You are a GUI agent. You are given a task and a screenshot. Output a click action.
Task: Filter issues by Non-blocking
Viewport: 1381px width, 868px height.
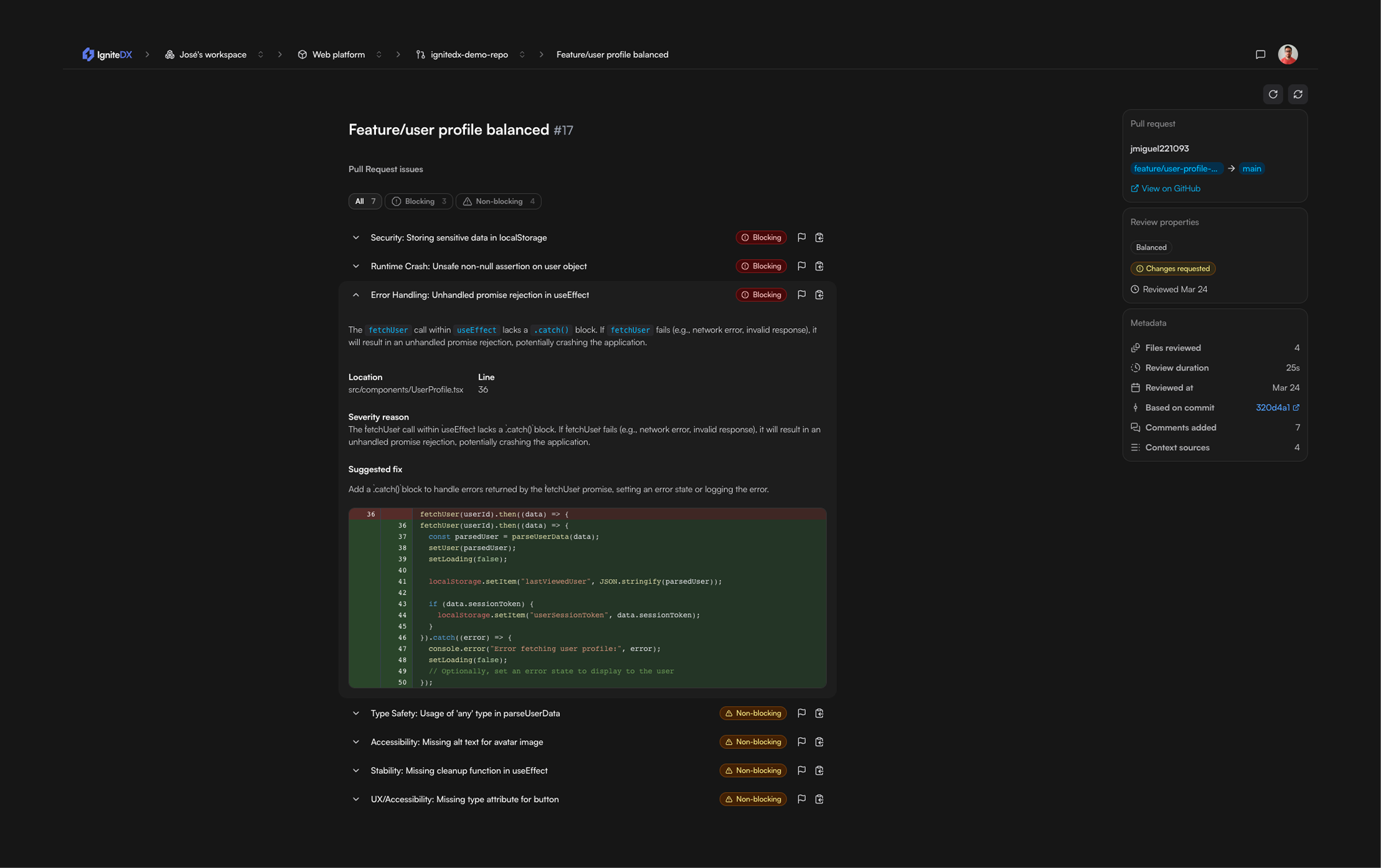(x=498, y=202)
